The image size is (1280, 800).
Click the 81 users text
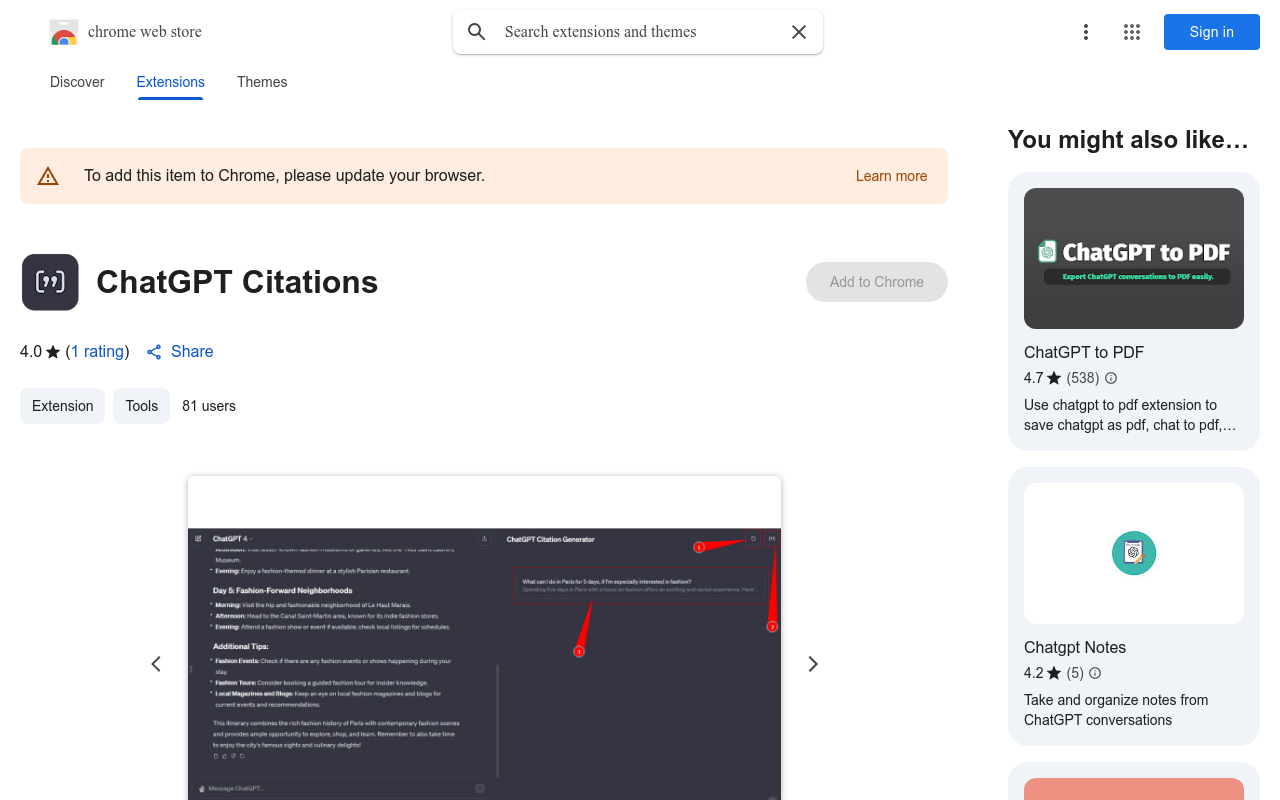click(x=209, y=406)
